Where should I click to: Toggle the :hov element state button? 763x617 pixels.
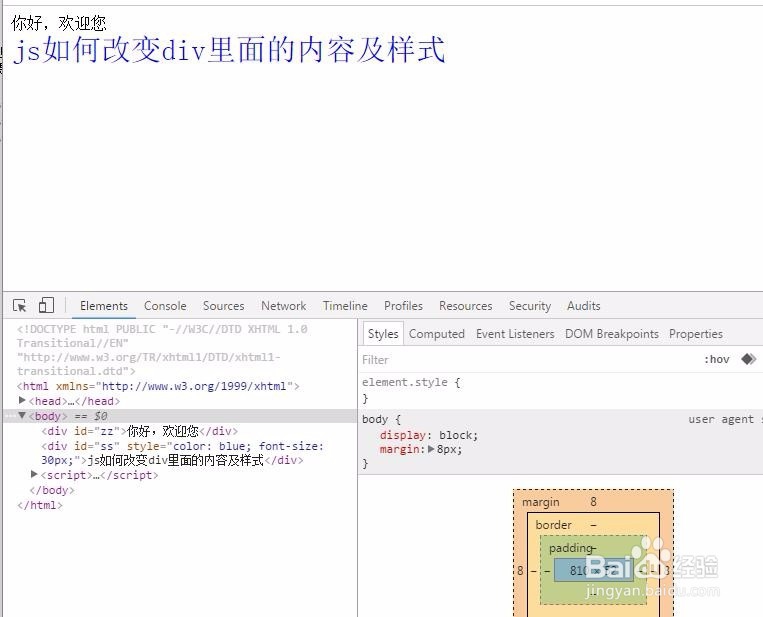click(x=717, y=360)
